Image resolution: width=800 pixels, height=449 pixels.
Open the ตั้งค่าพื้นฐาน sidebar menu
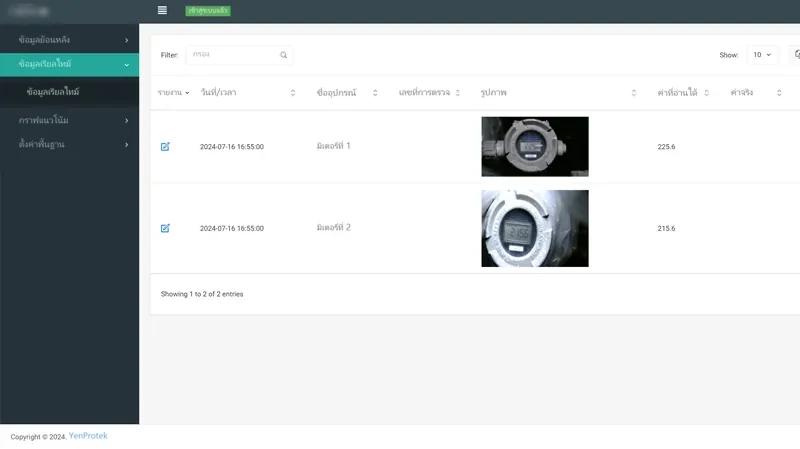[x=69, y=144]
